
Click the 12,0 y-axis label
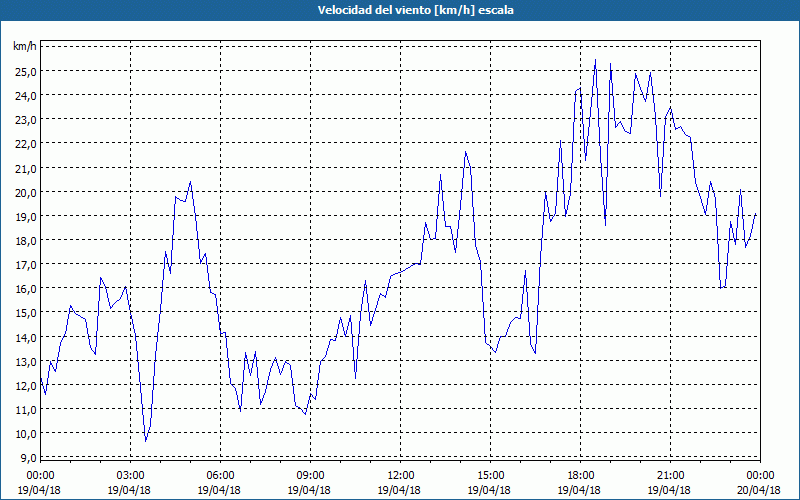pyautogui.click(x=26, y=386)
